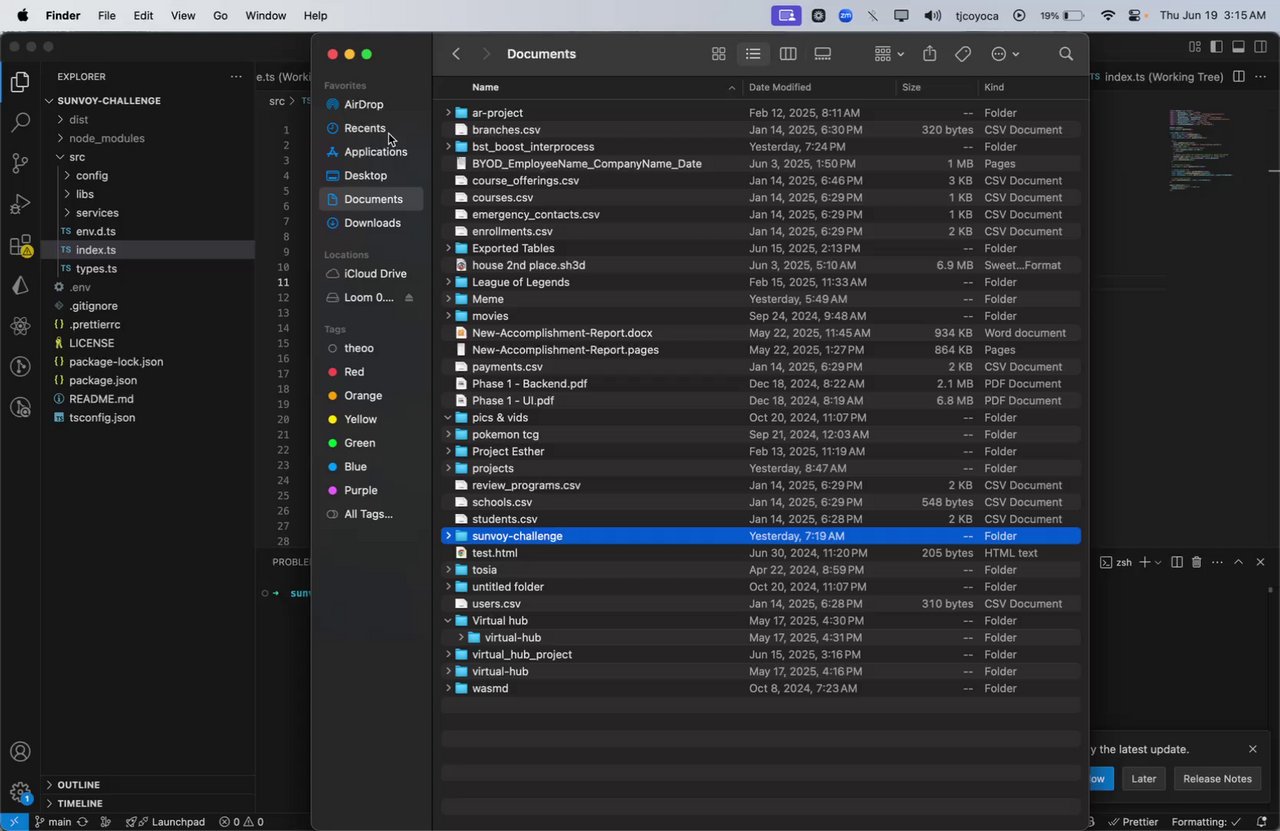Switch Finder to gallery view
This screenshot has height=831, width=1280.
823,54
